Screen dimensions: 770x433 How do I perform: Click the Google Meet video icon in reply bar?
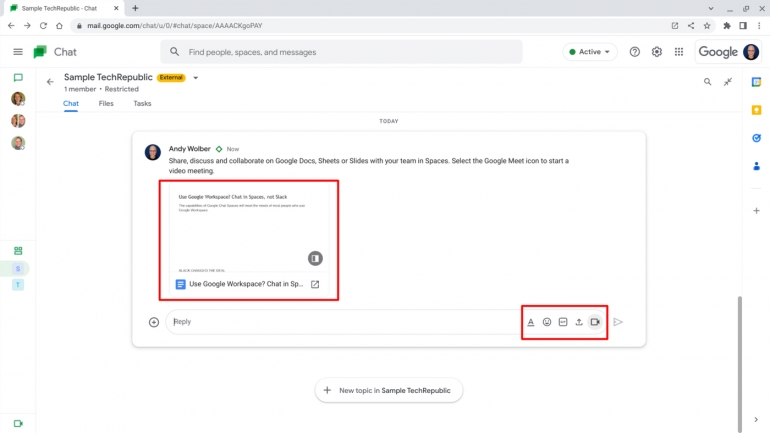click(x=595, y=322)
